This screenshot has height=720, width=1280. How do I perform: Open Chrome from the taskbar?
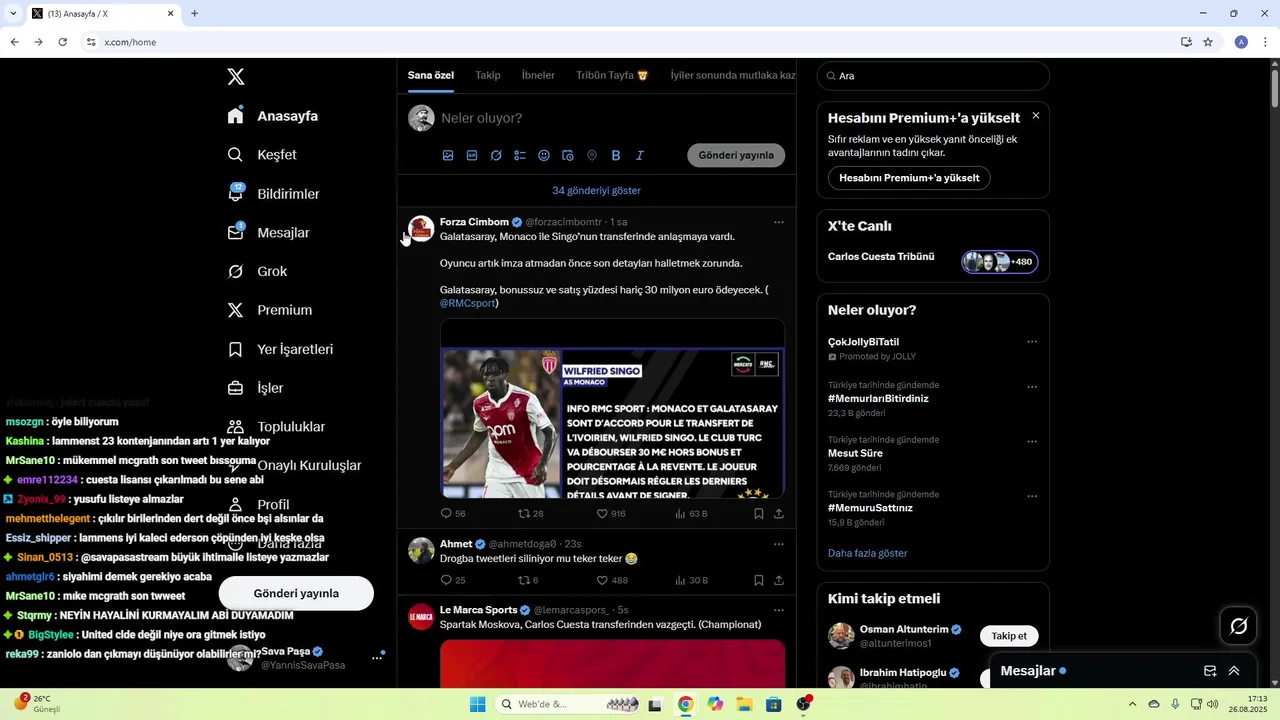pos(685,704)
